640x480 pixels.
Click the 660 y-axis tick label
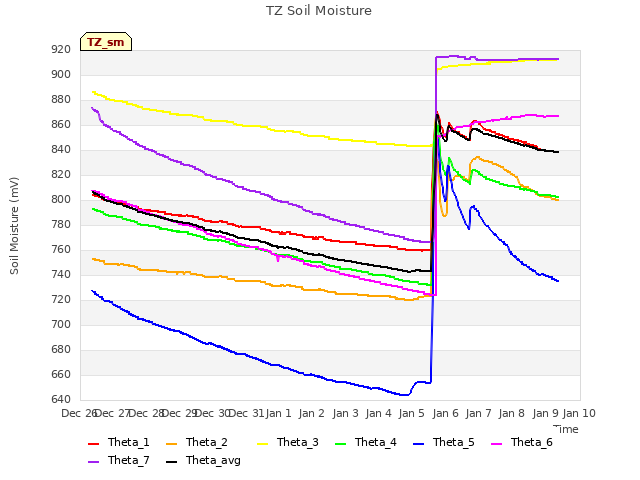[x=61, y=374]
